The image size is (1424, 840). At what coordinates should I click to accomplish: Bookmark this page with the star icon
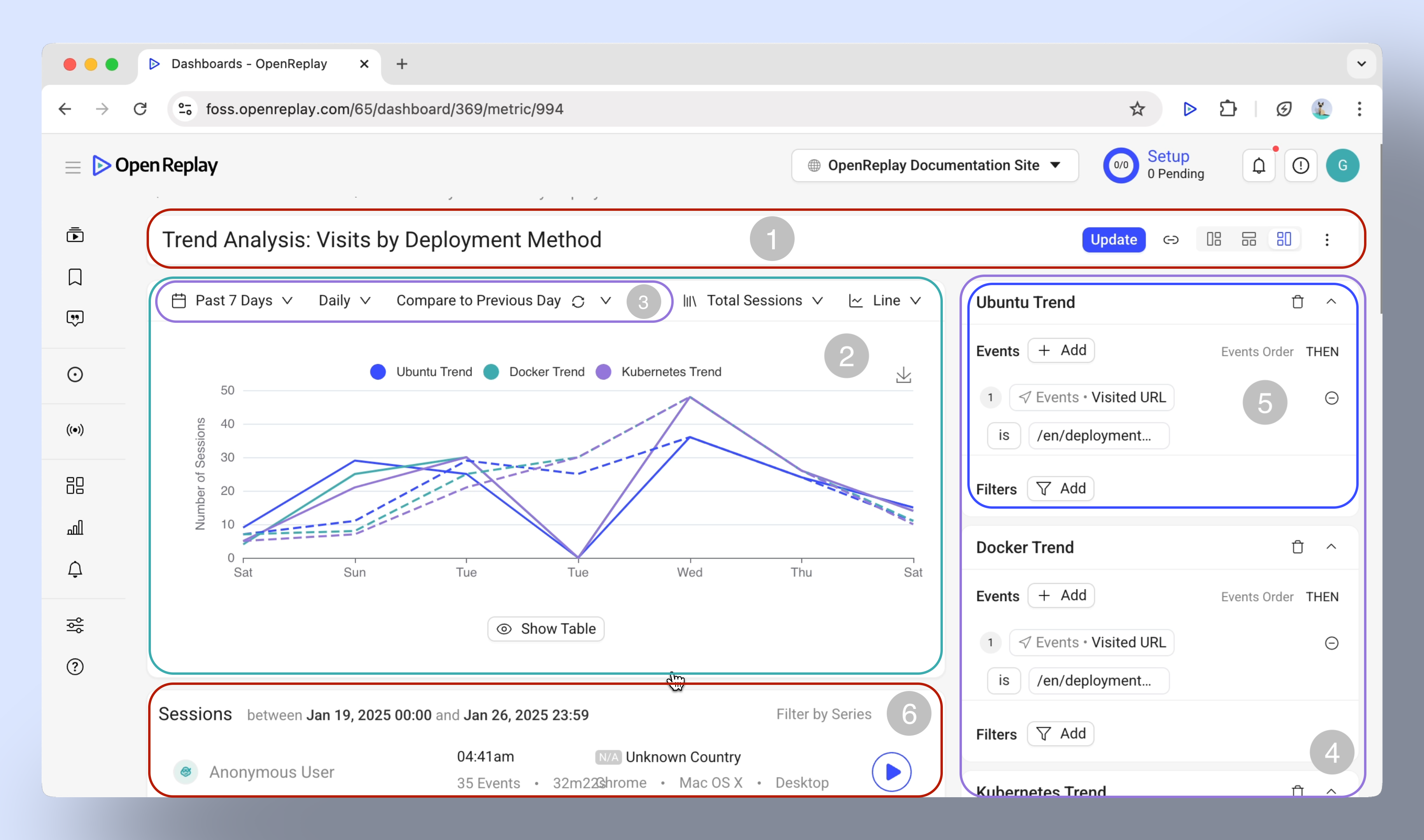[1137, 108]
